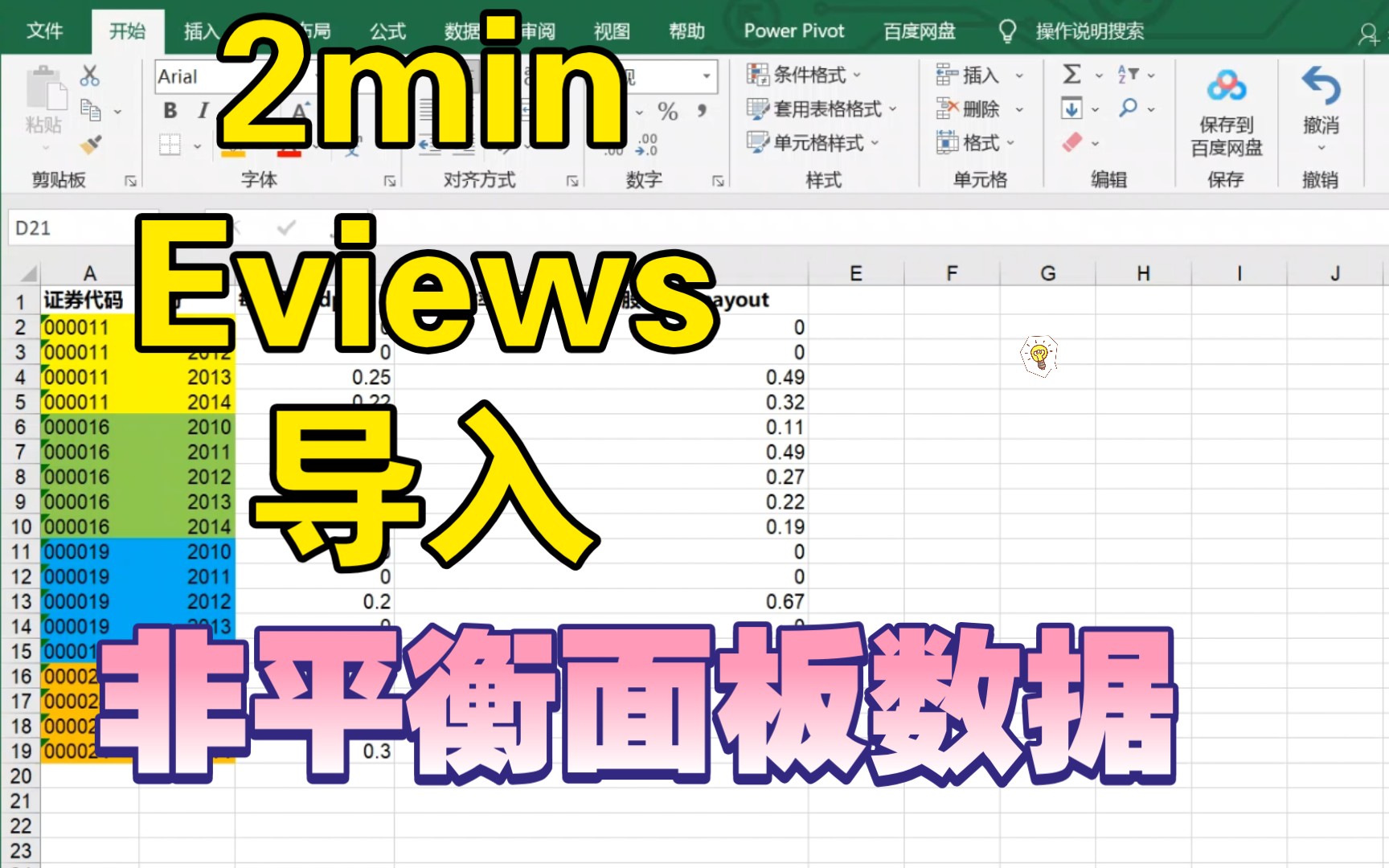The image size is (1389, 868).
Task: Click cell A1 证券代码
Action: [89, 301]
